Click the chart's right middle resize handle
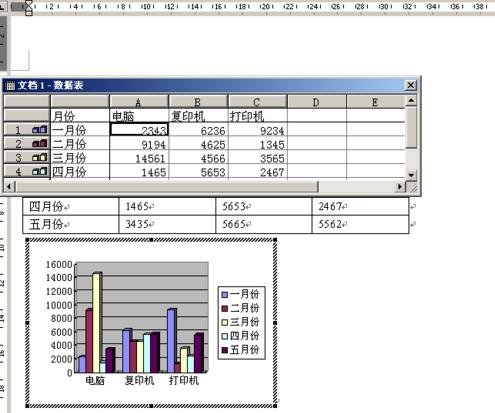The height and width of the screenshot is (413, 495). coord(275,323)
